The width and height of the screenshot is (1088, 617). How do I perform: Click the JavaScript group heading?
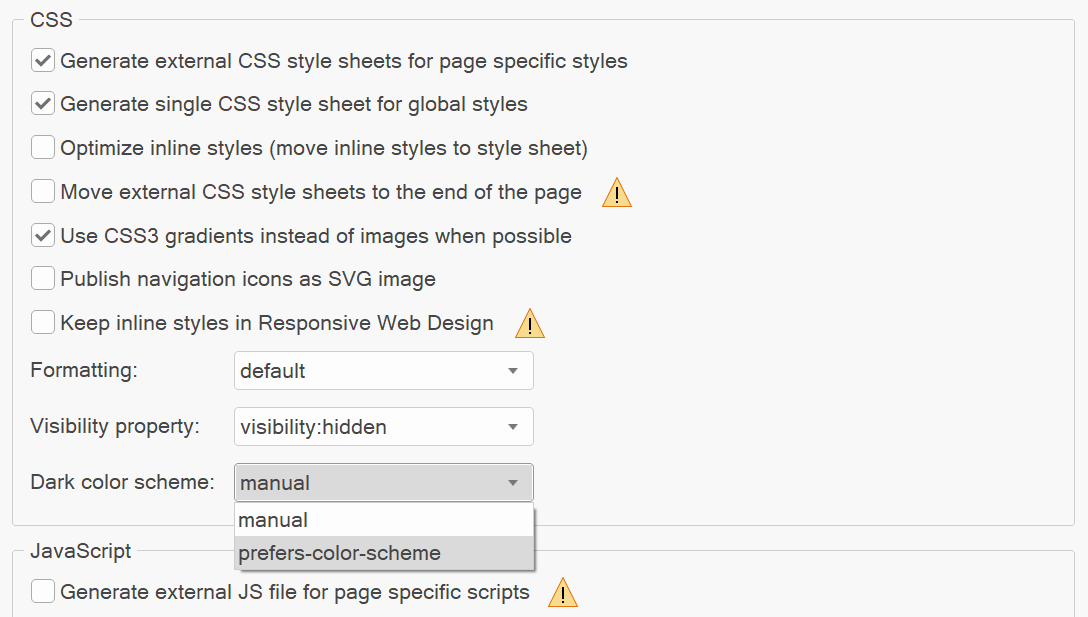80,550
